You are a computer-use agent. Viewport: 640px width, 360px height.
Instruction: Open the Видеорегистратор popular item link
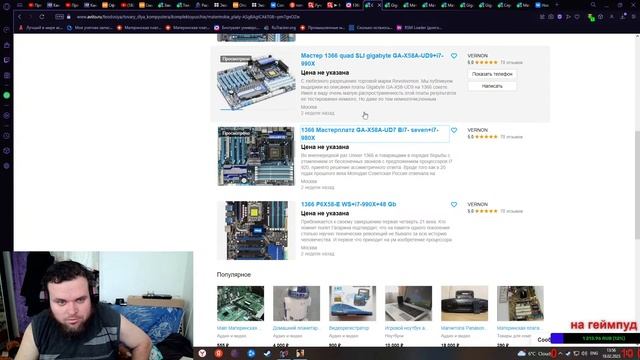coord(349,328)
